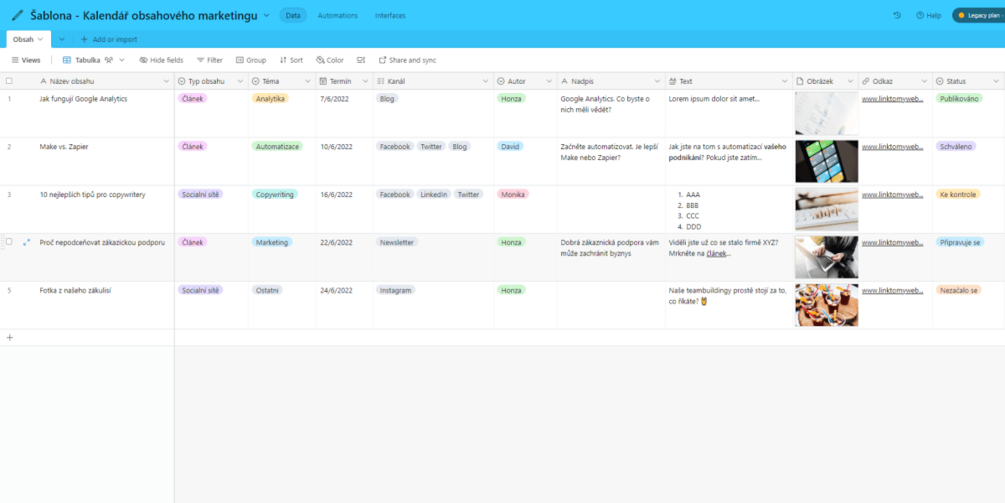Click the Ke kontrole status tag

click(x=958, y=194)
